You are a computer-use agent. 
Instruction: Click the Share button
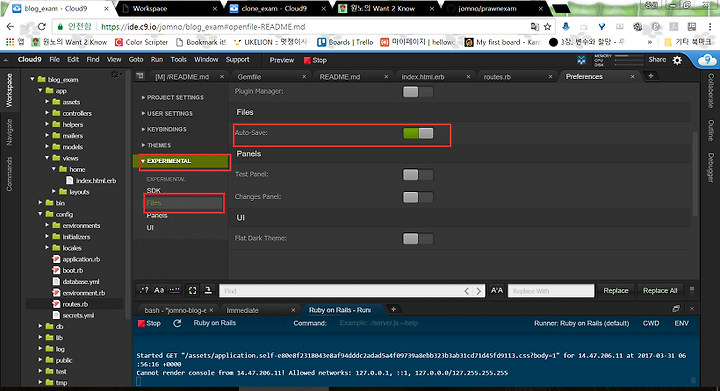click(x=657, y=60)
